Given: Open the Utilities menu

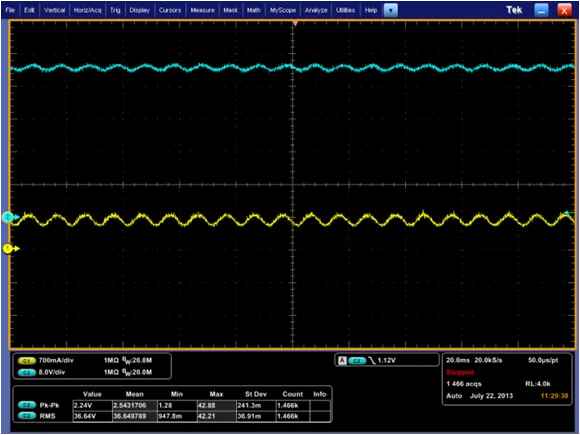Looking at the screenshot, I should pos(345,10).
